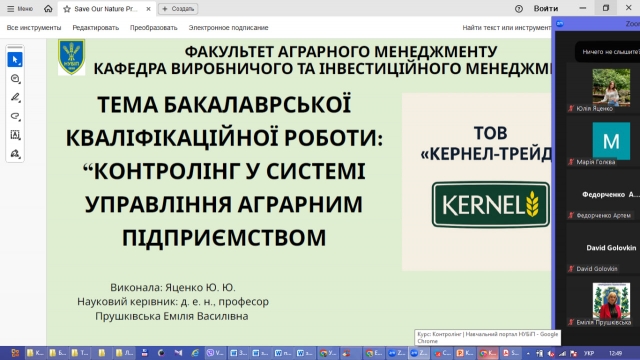The image size is (640, 360).
Task: Choose the text box tool
Action: click(x=15, y=135)
